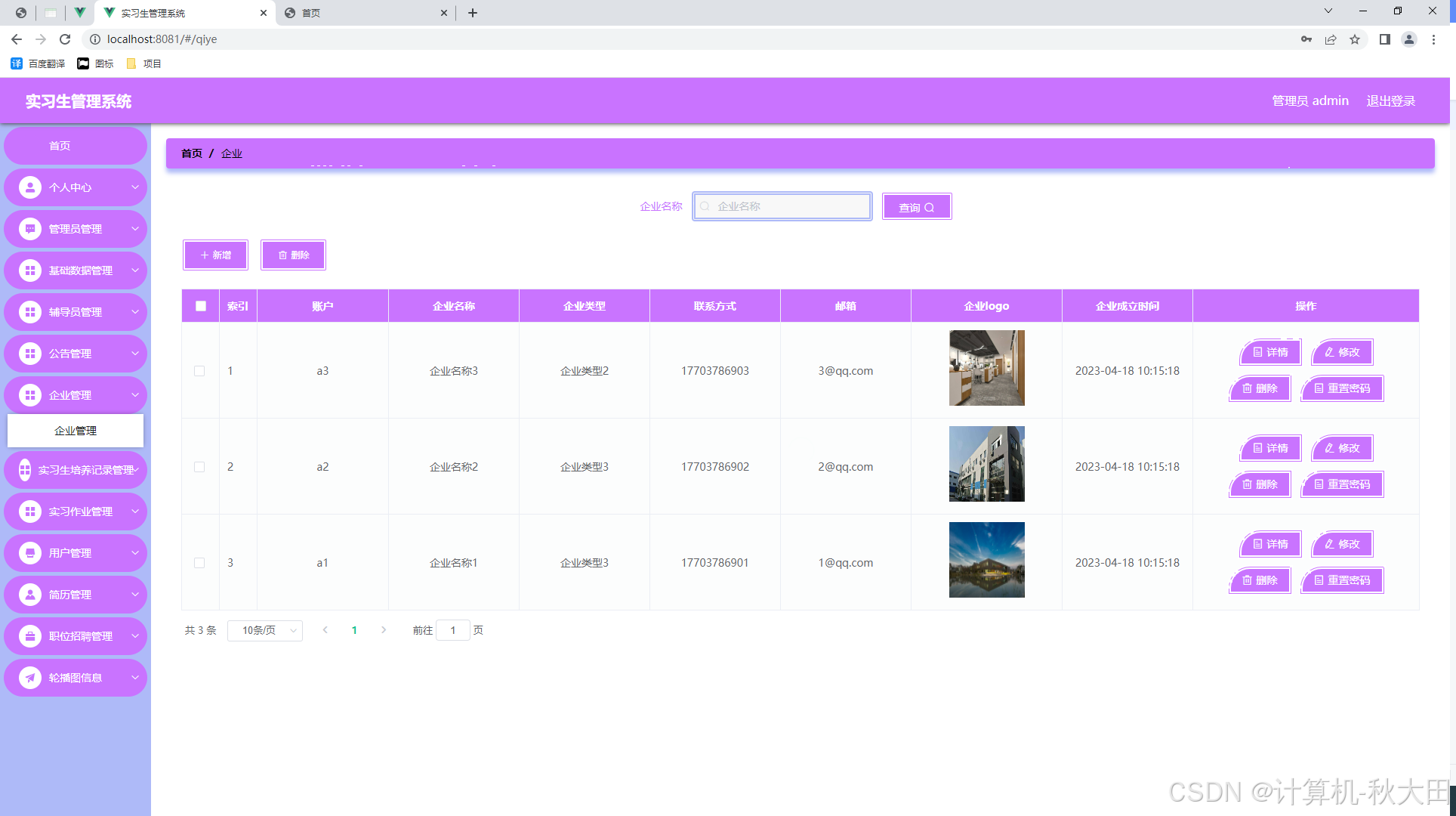
Task: Click 首页 in the breadcrumb
Action: [192, 153]
